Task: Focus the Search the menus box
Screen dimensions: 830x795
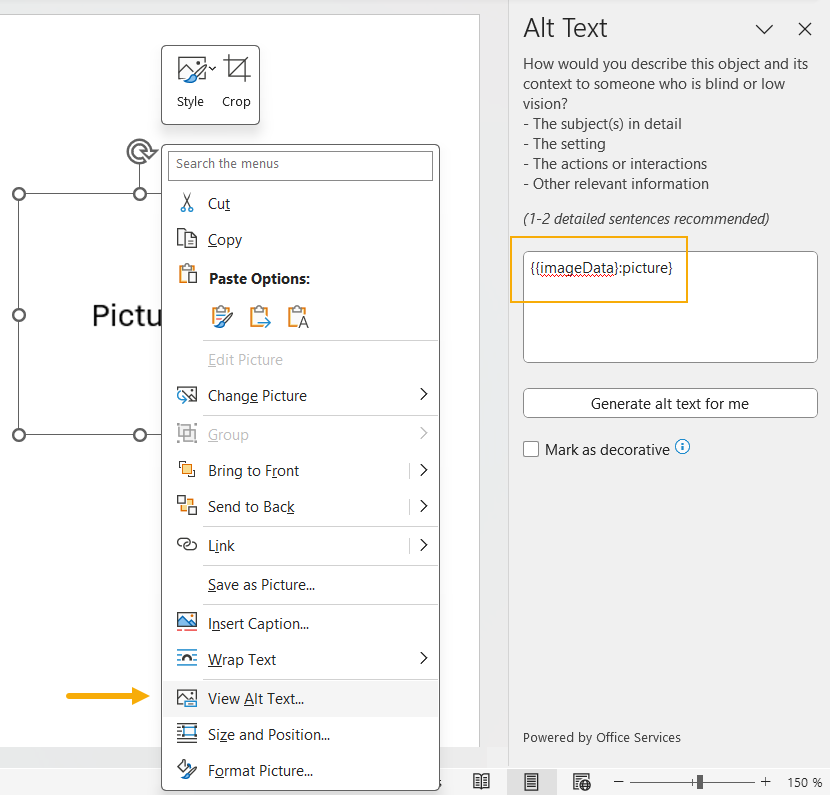Action: 300,166
